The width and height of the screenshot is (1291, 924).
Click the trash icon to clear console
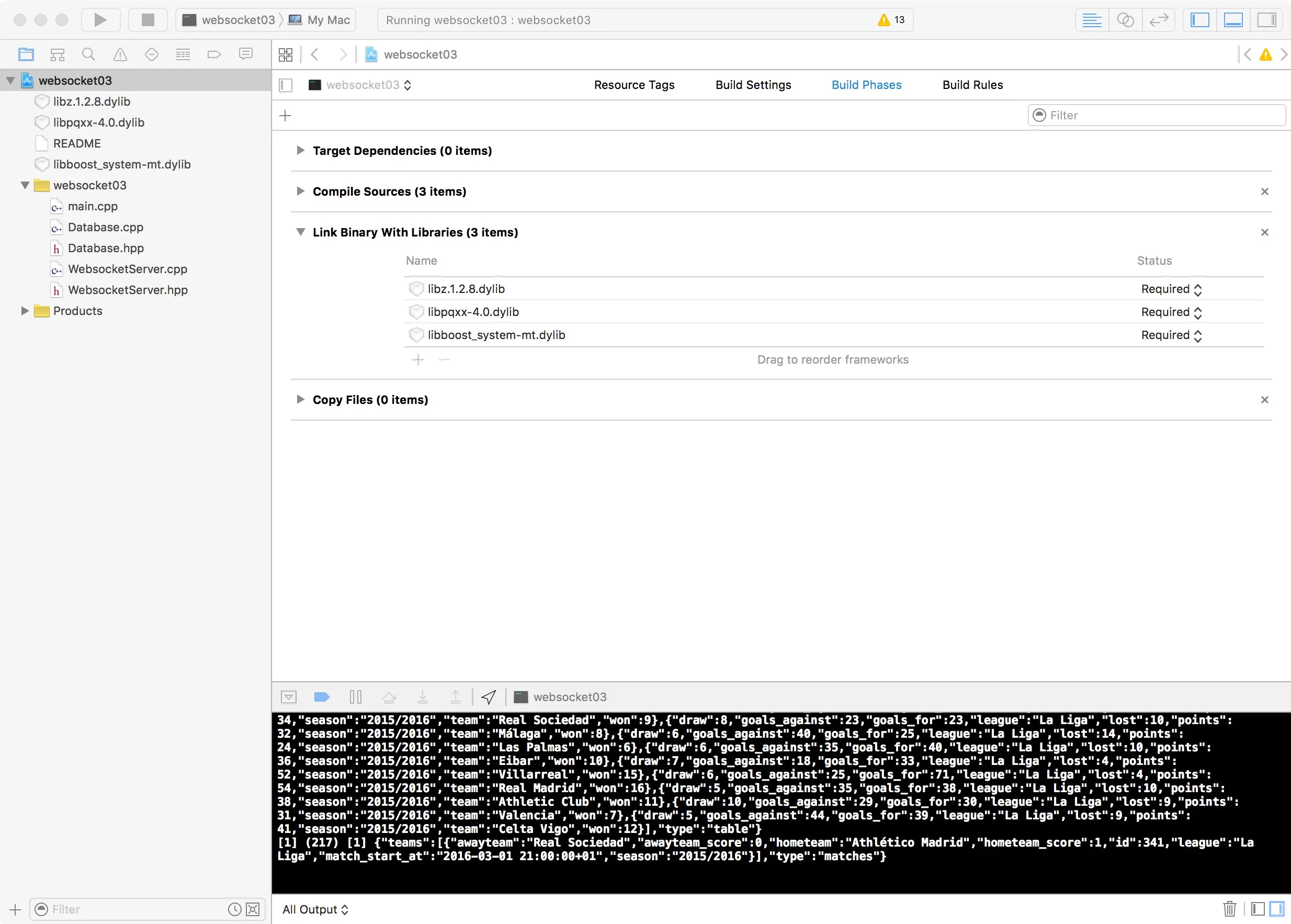pyautogui.click(x=1230, y=909)
